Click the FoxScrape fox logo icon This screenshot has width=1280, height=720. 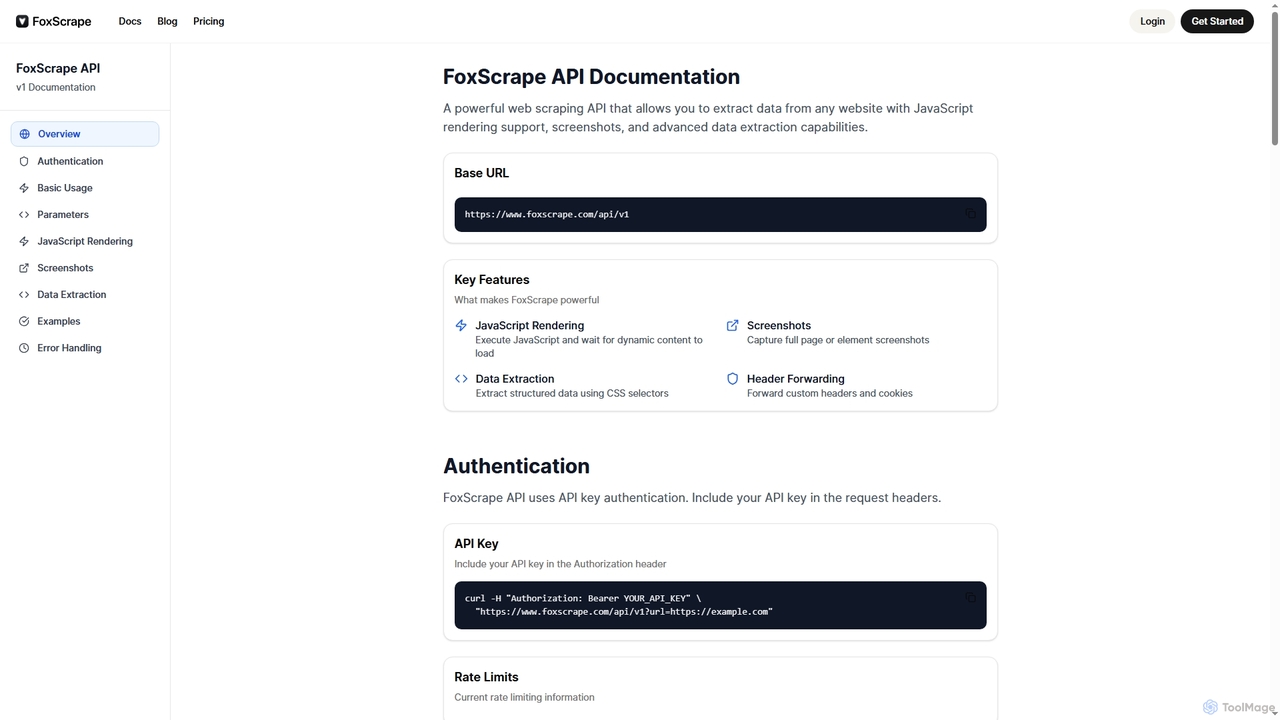click(22, 21)
